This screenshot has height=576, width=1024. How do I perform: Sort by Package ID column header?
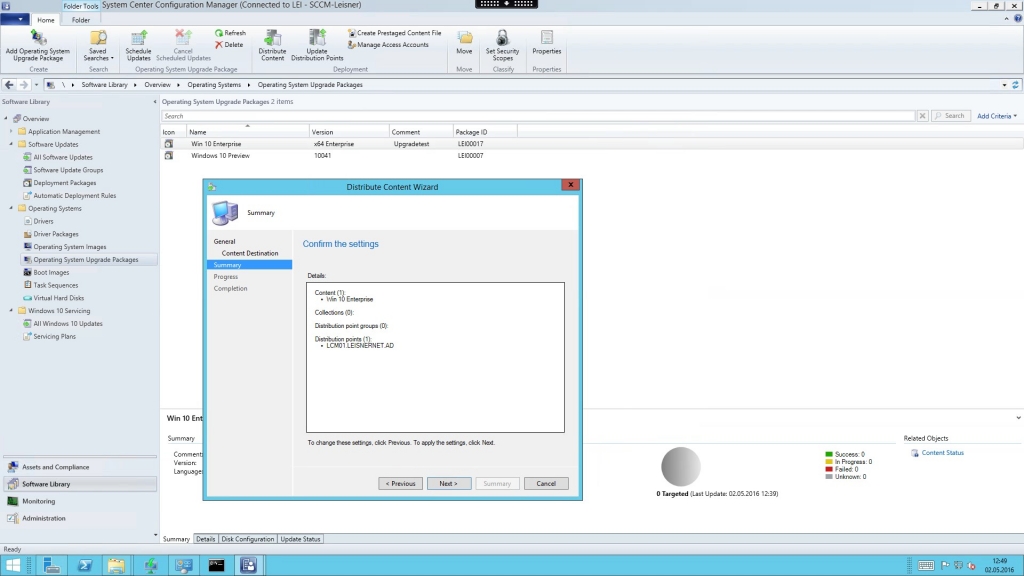point(485,132)
